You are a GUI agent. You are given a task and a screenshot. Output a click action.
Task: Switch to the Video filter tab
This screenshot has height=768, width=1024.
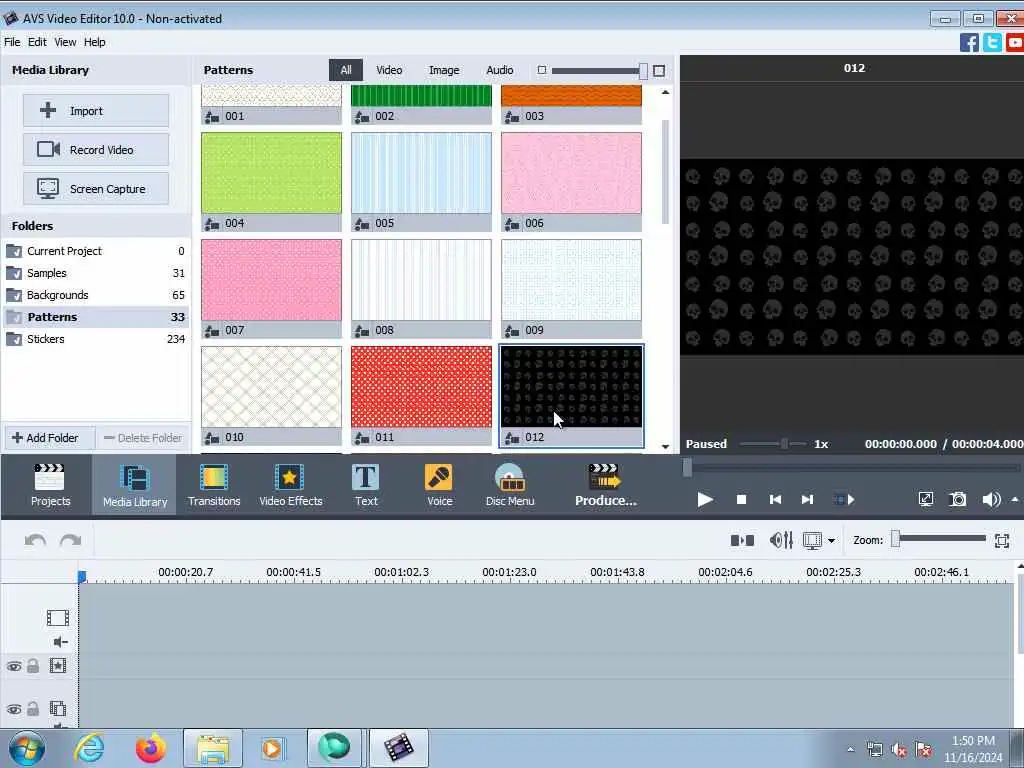coord(389,70)
